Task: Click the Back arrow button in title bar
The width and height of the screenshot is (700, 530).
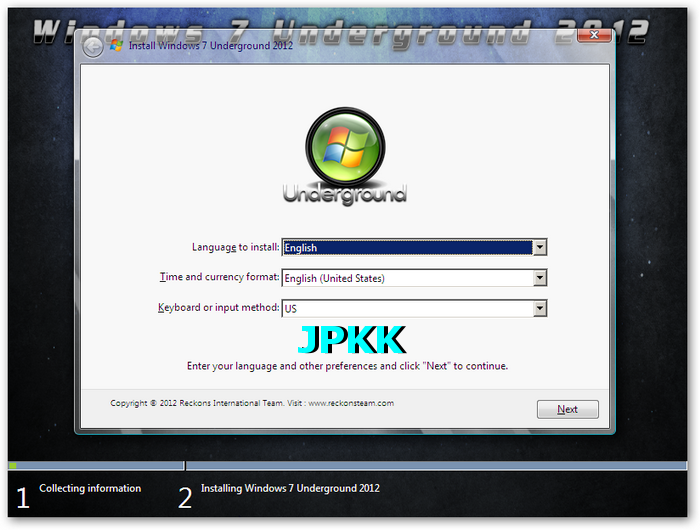Action: click(93, 47)
